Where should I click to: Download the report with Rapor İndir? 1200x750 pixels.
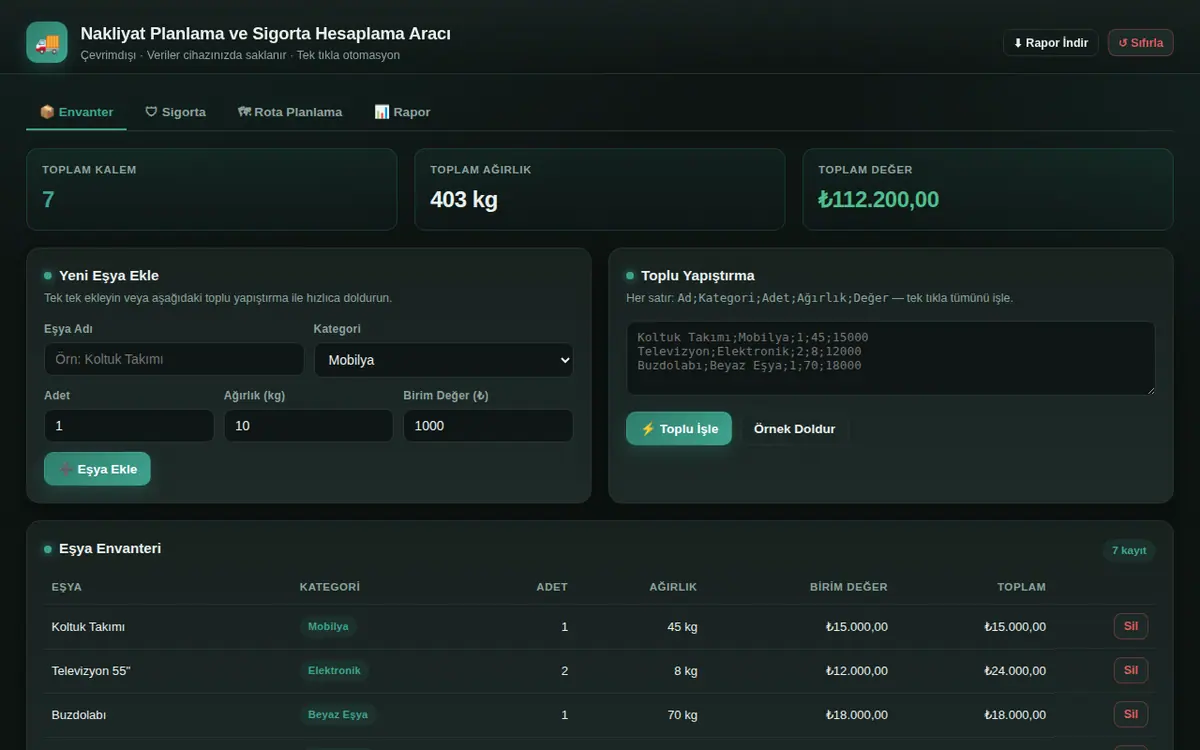1050,43
